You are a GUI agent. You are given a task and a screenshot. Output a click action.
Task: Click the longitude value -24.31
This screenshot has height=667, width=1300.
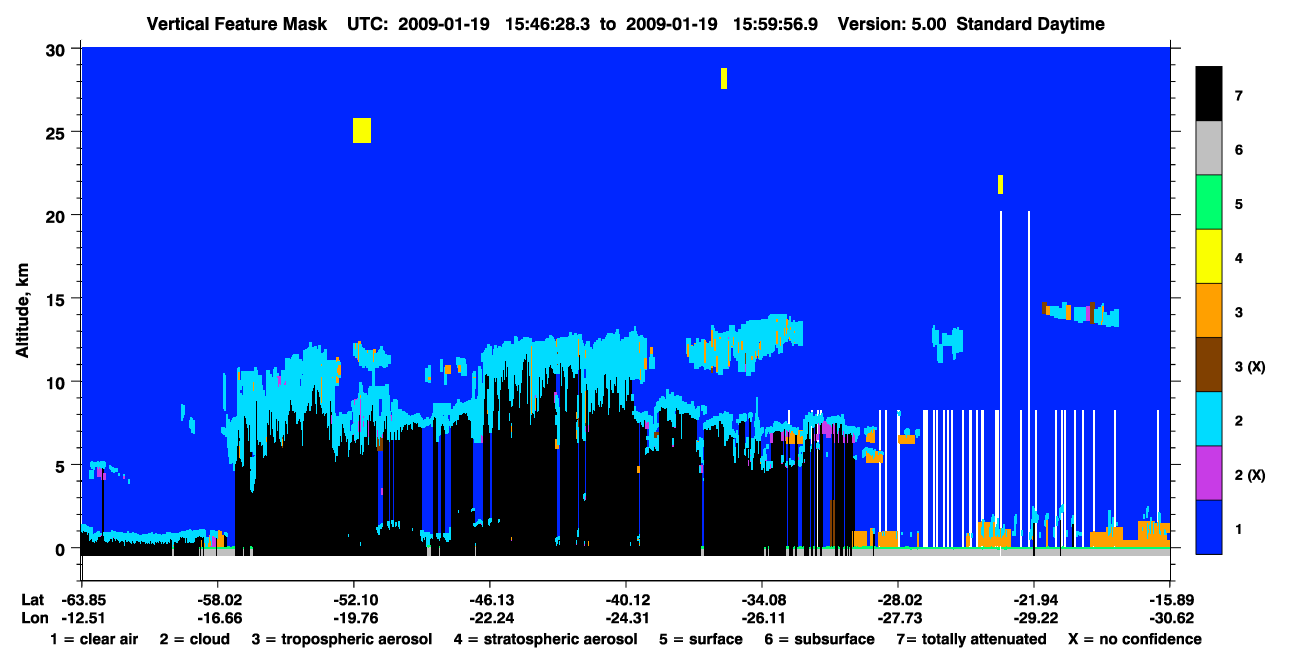626,618
